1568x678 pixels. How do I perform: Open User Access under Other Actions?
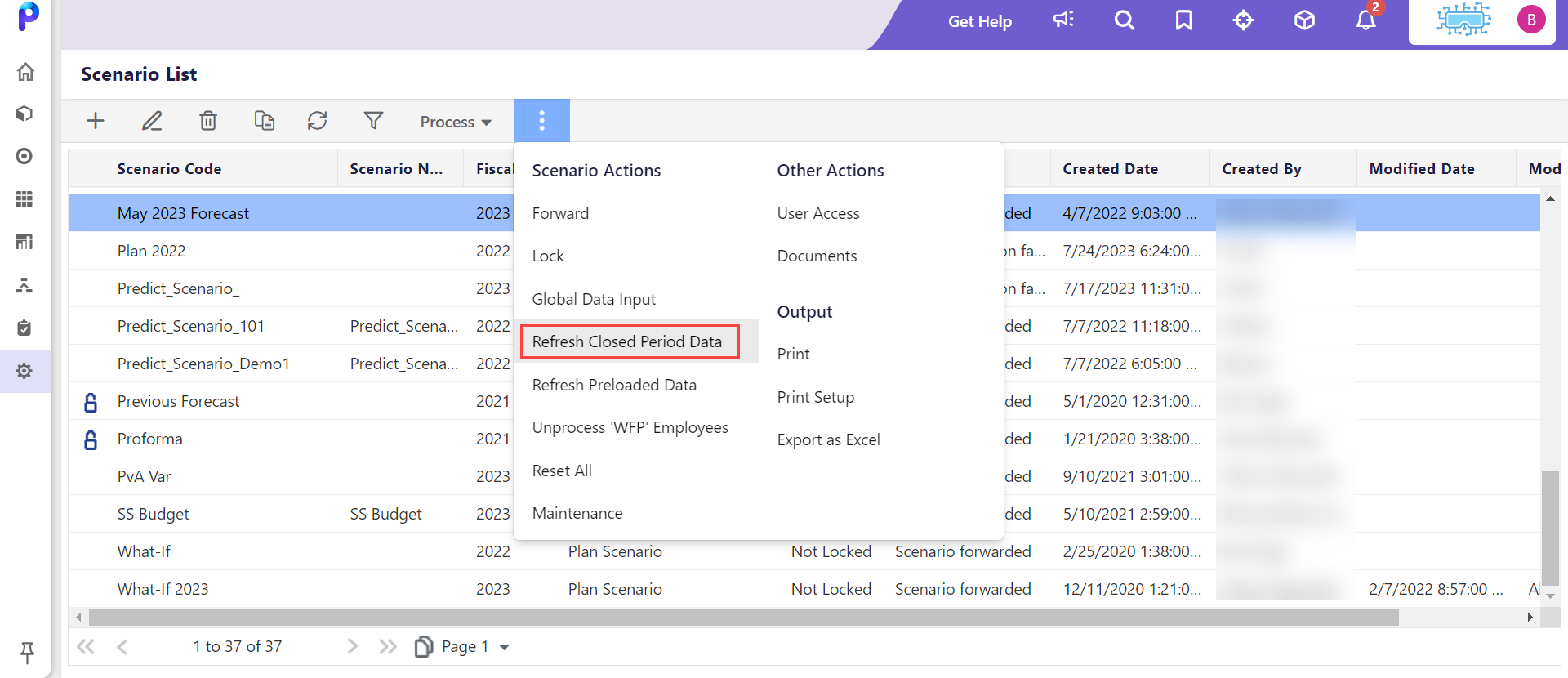click(x=818, y=213)
